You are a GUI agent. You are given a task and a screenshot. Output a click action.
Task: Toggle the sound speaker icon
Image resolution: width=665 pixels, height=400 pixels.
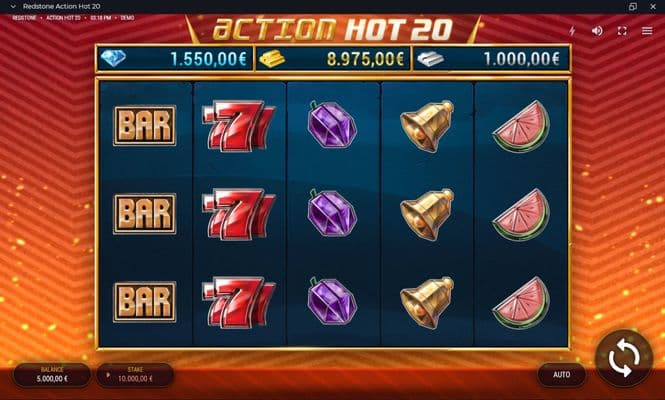pos(597,31)
